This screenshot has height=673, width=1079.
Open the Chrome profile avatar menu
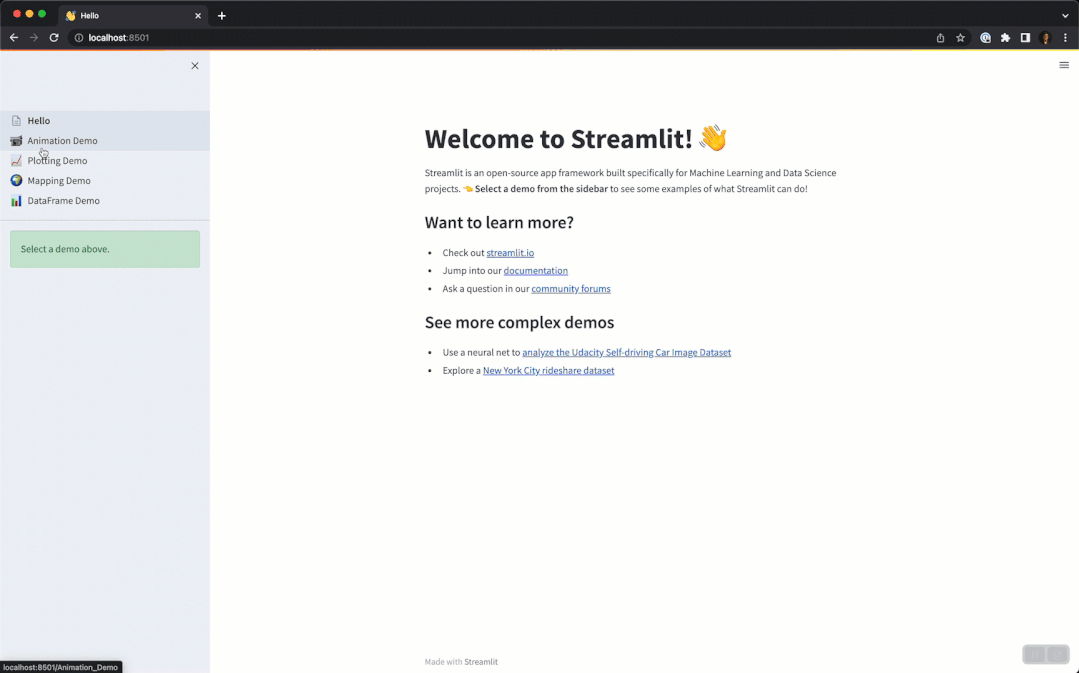coord(1045,37)
